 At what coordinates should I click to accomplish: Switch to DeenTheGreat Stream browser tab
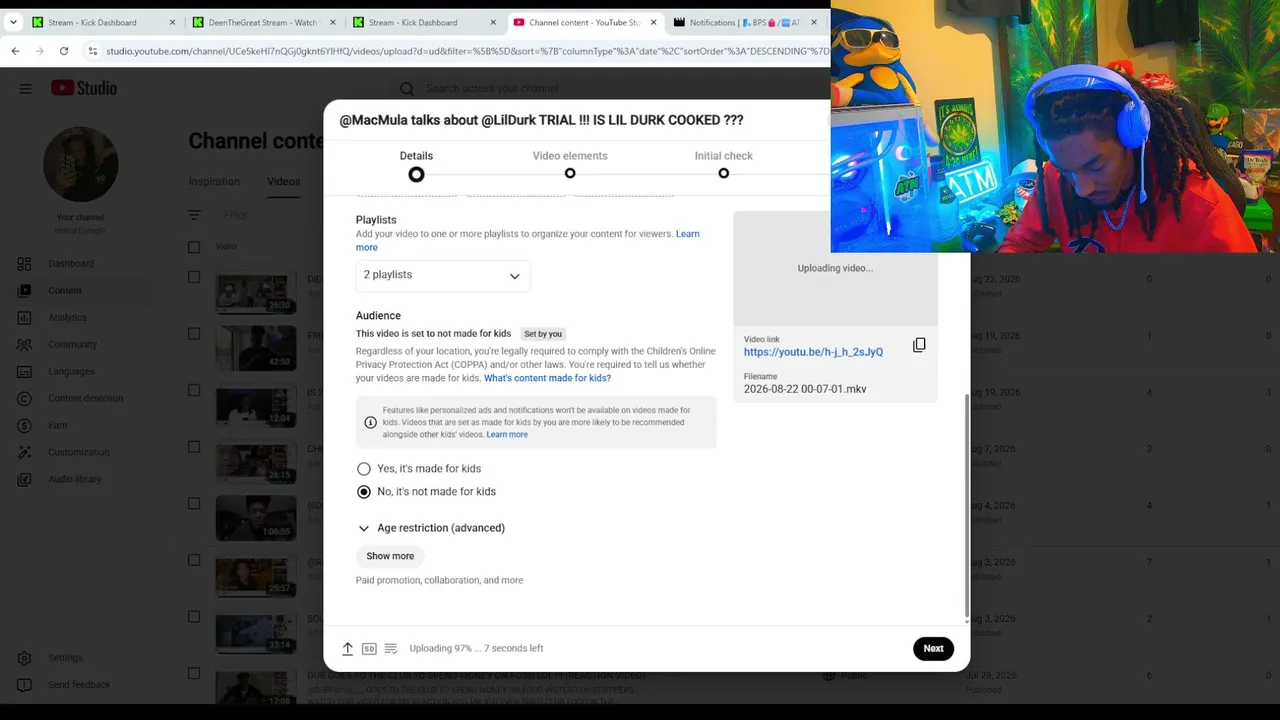[264, 22]
